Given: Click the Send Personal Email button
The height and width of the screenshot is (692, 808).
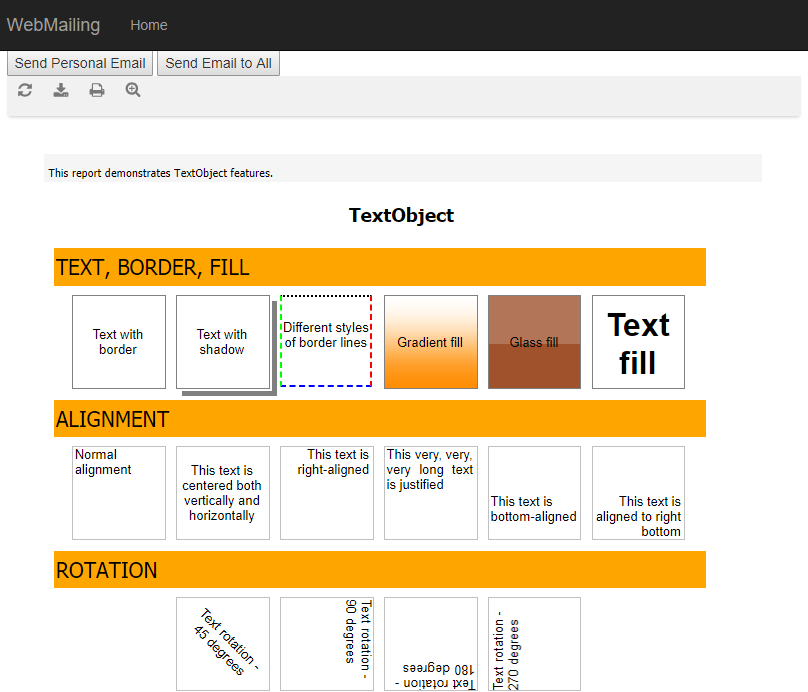Looking at the screenshot, I should [x=80, y=63].
